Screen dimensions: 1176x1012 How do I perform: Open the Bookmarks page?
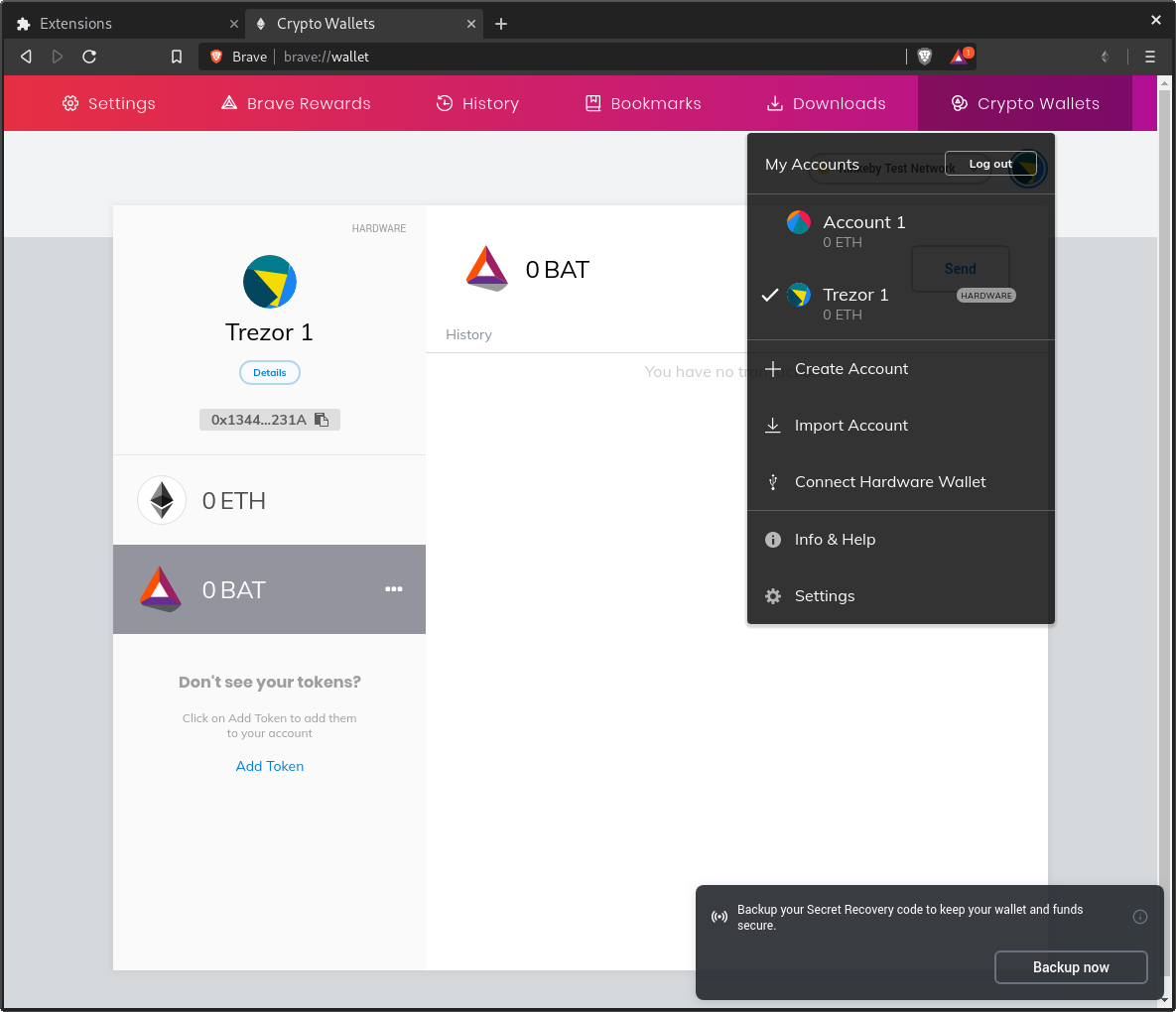[x=643, y=103]
